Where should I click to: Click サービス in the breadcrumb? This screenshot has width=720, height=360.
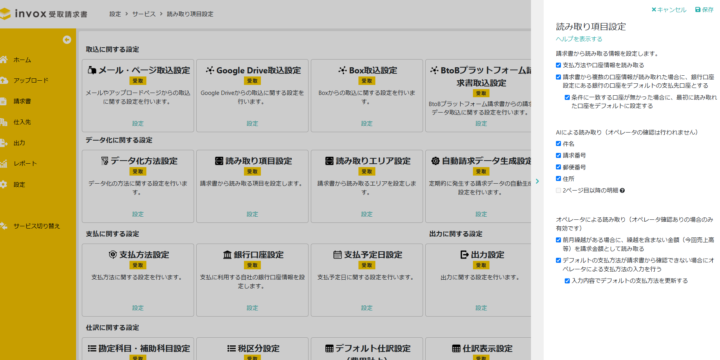pos(144,14)
